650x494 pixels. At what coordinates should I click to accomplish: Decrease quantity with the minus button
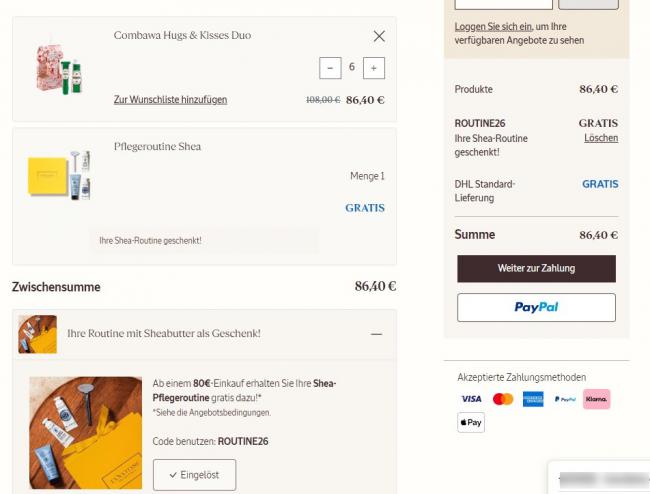tap(330, 68)
